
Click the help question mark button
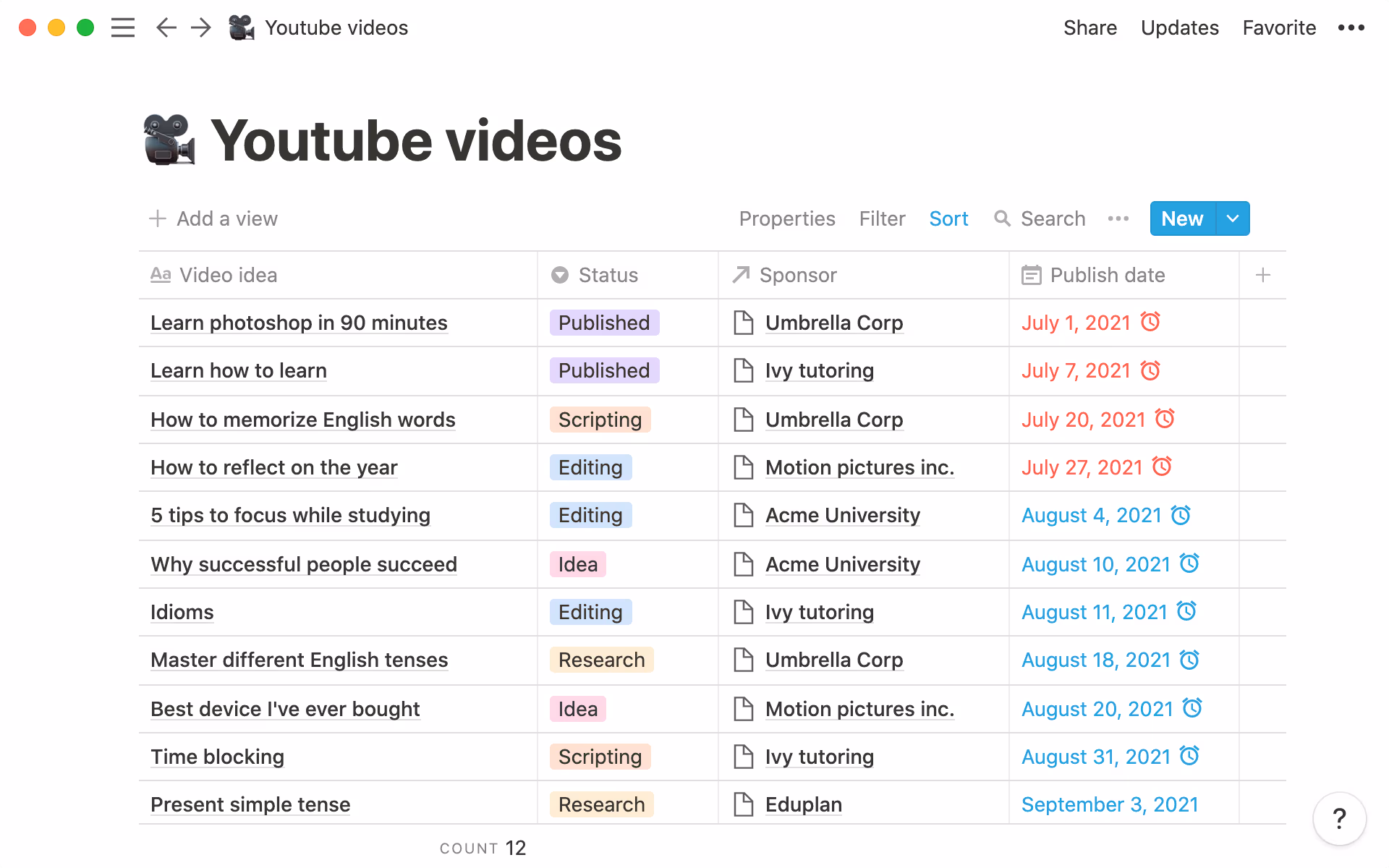1338,818
